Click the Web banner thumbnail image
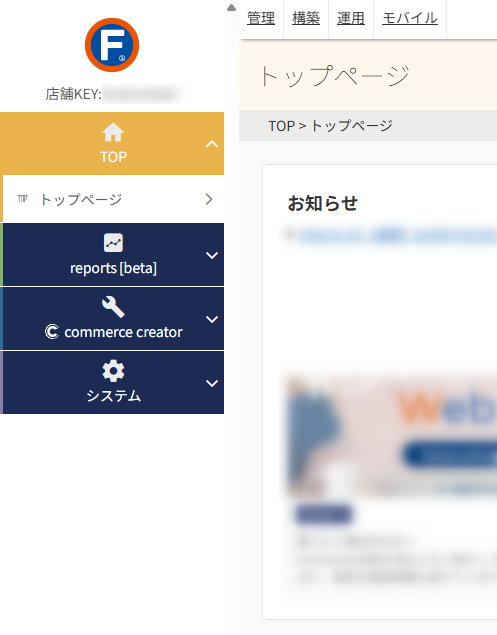 click(391, 437)
